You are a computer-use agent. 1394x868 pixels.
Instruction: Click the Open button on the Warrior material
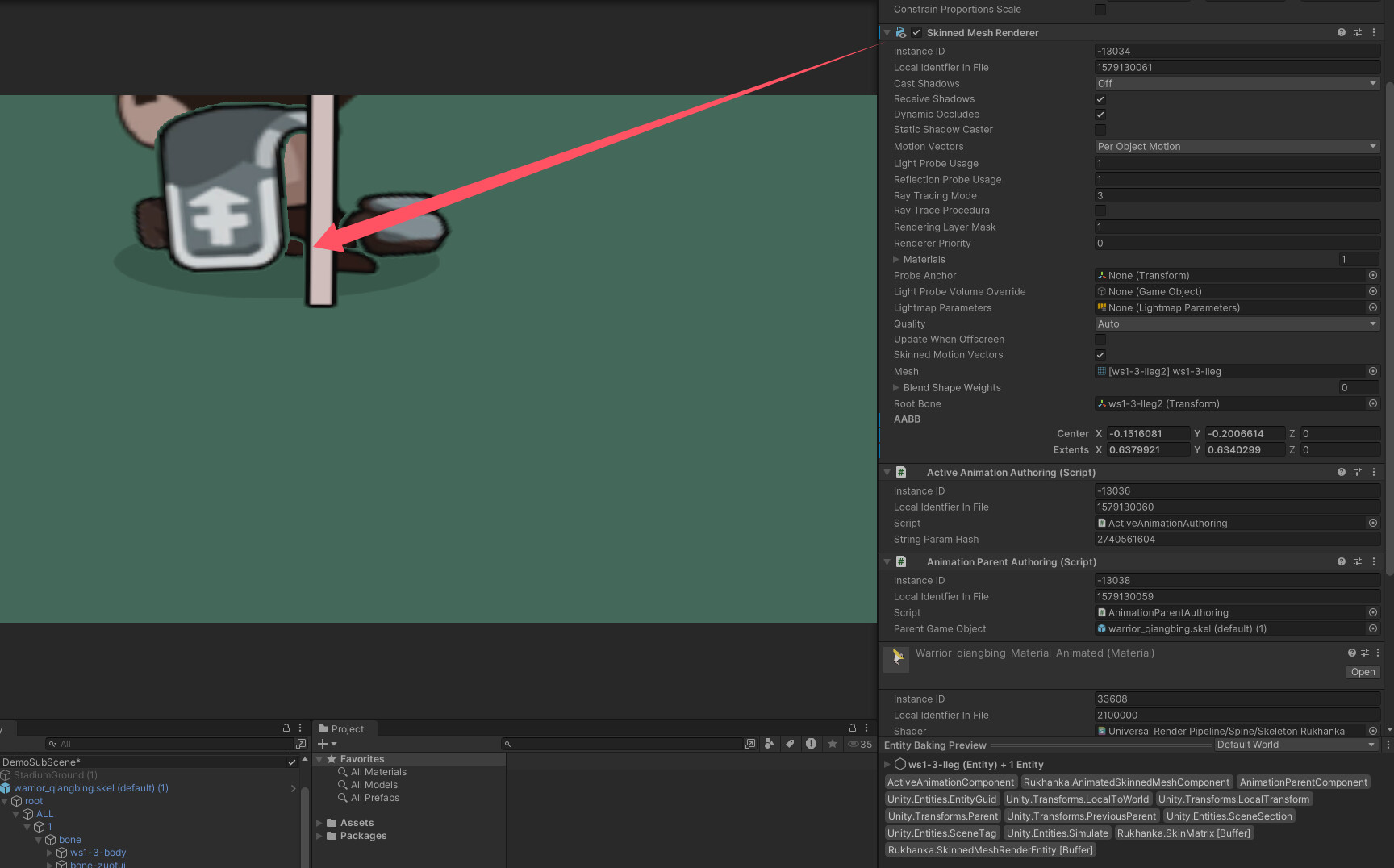coord(1363,671)
